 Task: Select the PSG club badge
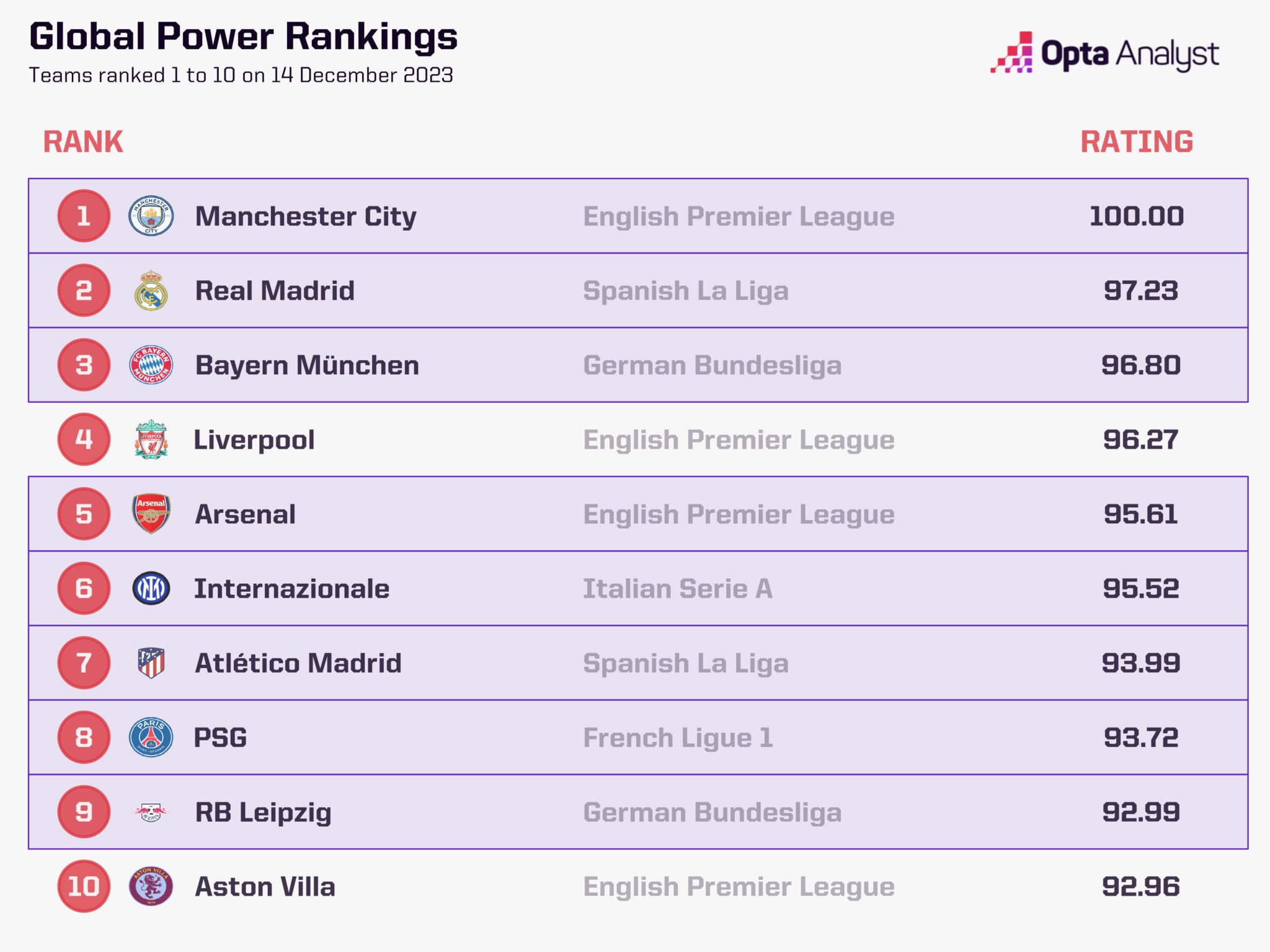(151, 737)
